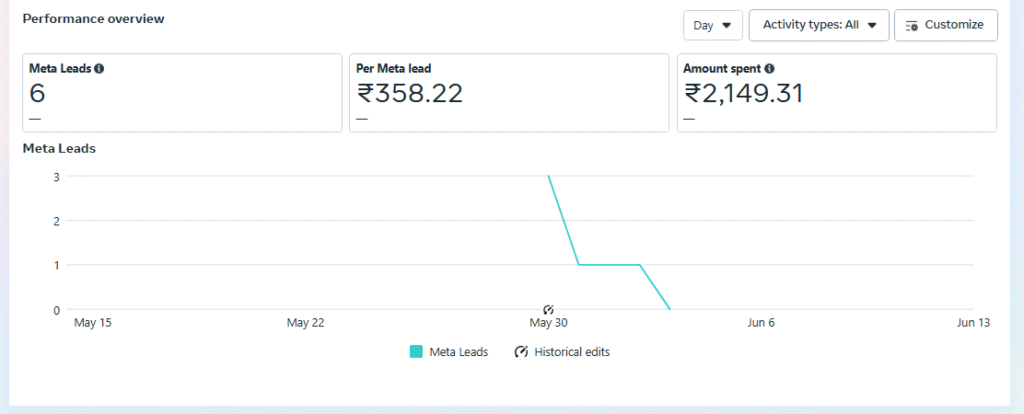Click the Day dropdown arrow
Viewport: 1024px width, 414px height.
[x=726, y=25]
